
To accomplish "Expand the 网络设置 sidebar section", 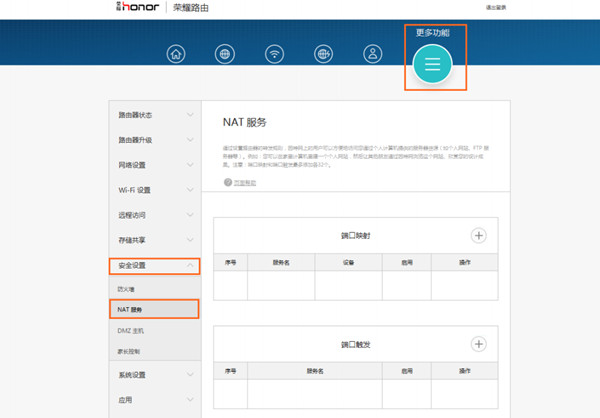I will pyautogui.click(x=154, y=165).
